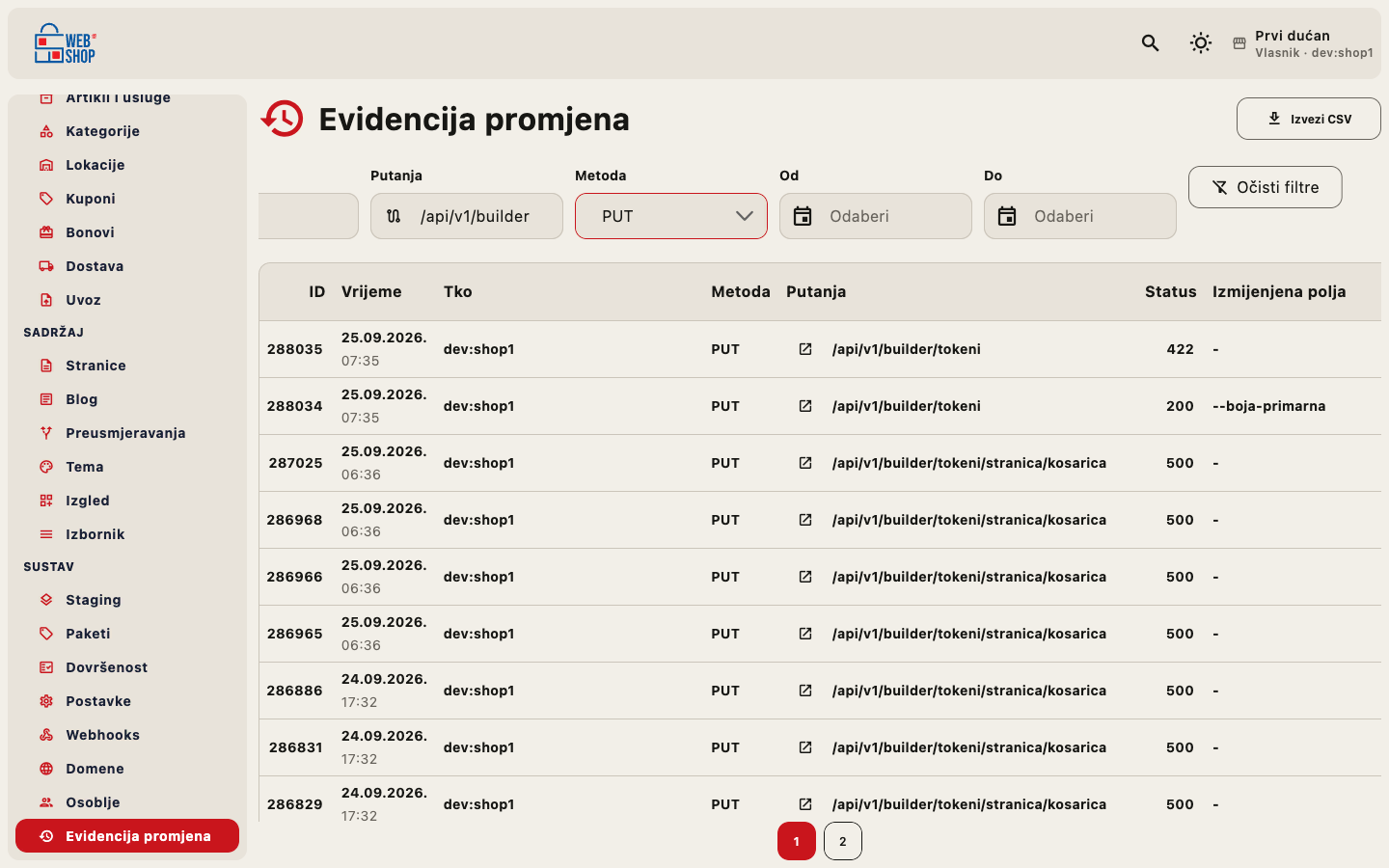This screenshot has width=1389, height=868.
Task: Open the Web Shop logo home
Action: coord(66,43)
